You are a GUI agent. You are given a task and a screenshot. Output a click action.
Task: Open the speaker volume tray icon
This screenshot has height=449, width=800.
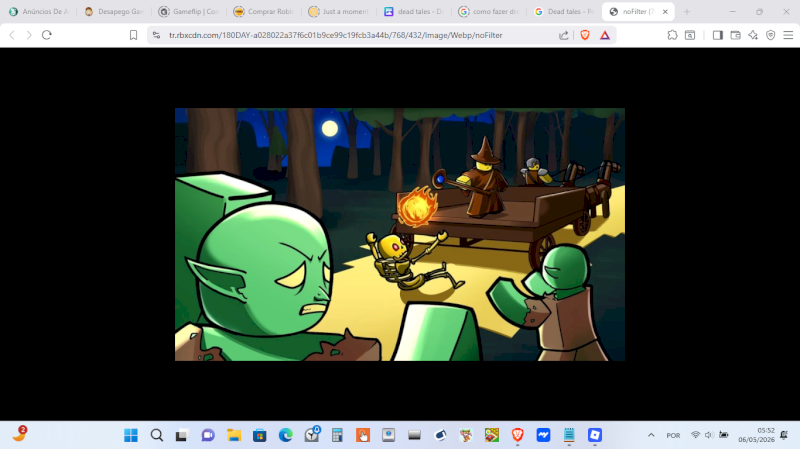click(x=709, y=435)
